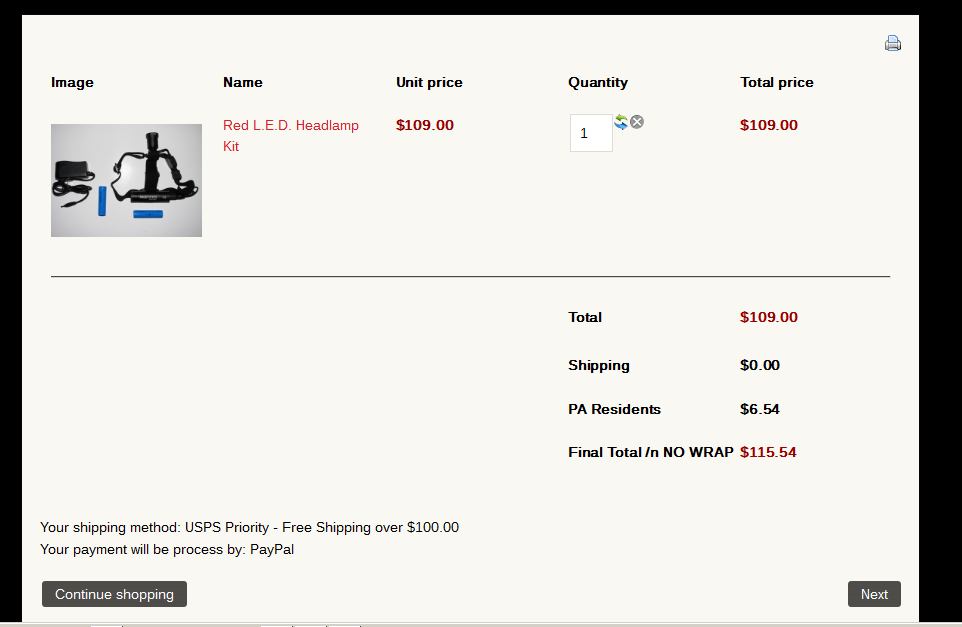Open the Red L.E.D. Headlamp Kit link

tap(291, 136)
